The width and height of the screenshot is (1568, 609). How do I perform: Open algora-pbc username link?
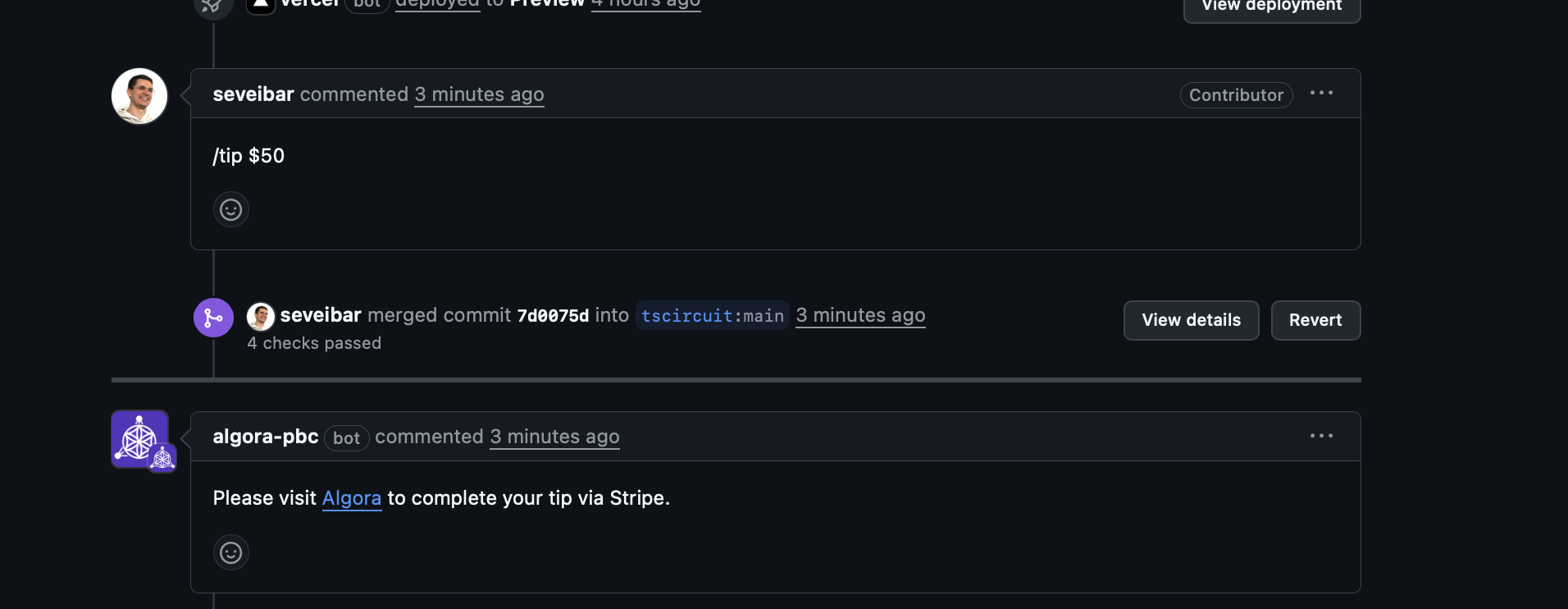pyautogui.click(x=266, y=437)
